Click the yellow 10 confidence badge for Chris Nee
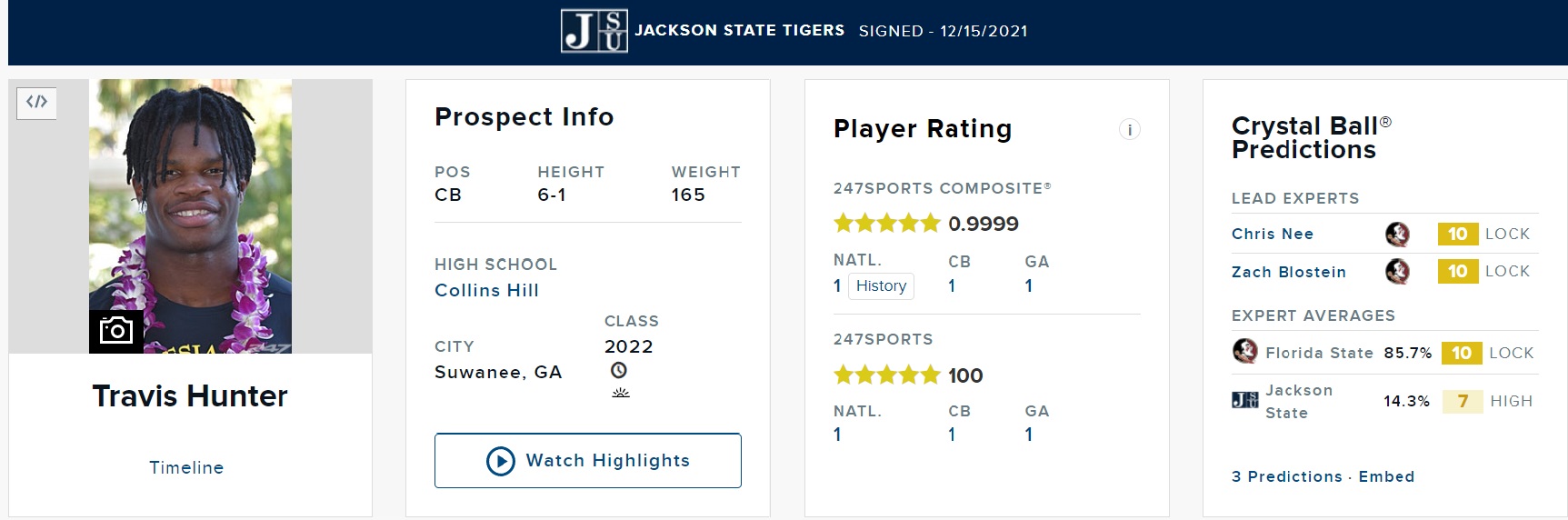 point(1458,235)
